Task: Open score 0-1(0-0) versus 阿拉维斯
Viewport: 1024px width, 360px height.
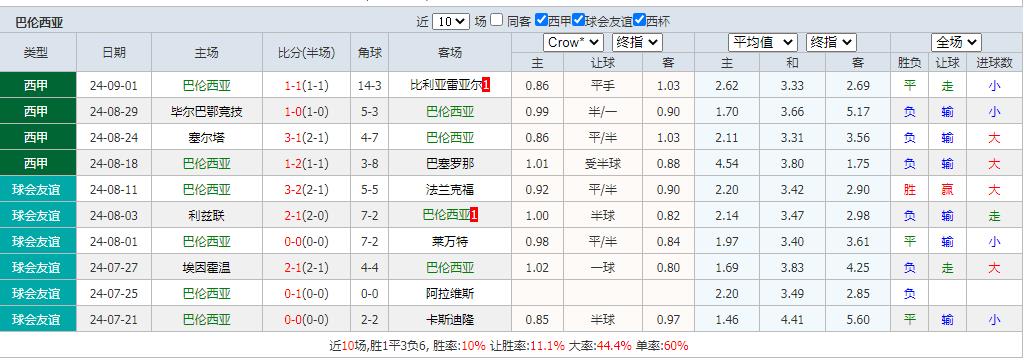Action: [307, 294]
